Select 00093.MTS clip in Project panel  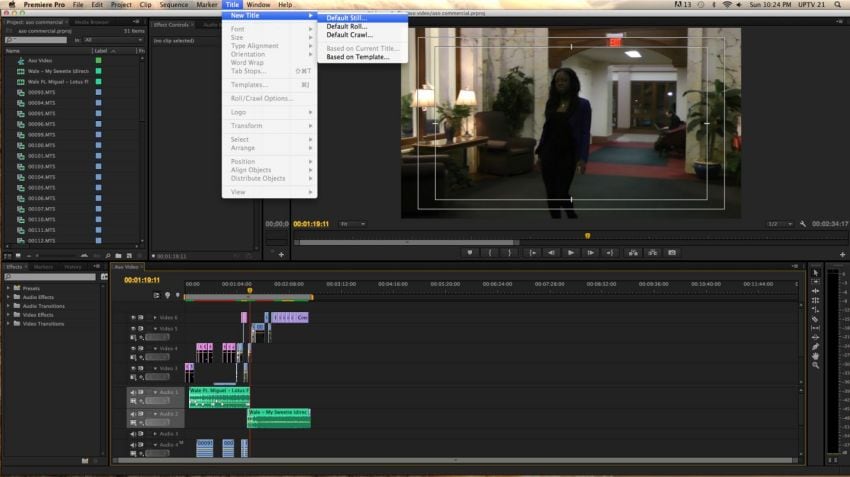pos(42,92)
